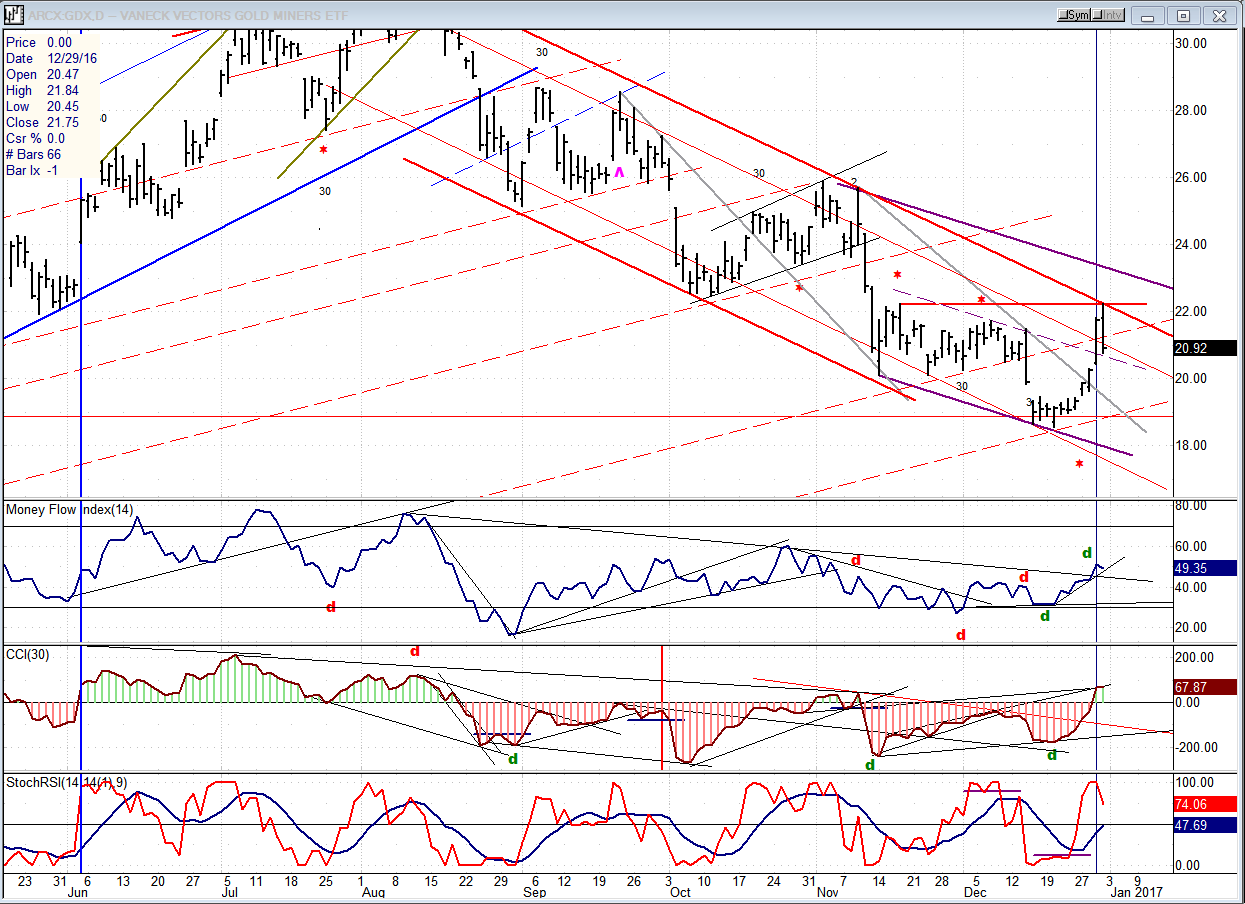Image resolution: width=1245 pixels, height=904 pixels.
Task: Click the 22.00 price axis label
Action: (x=1190, y=311)
